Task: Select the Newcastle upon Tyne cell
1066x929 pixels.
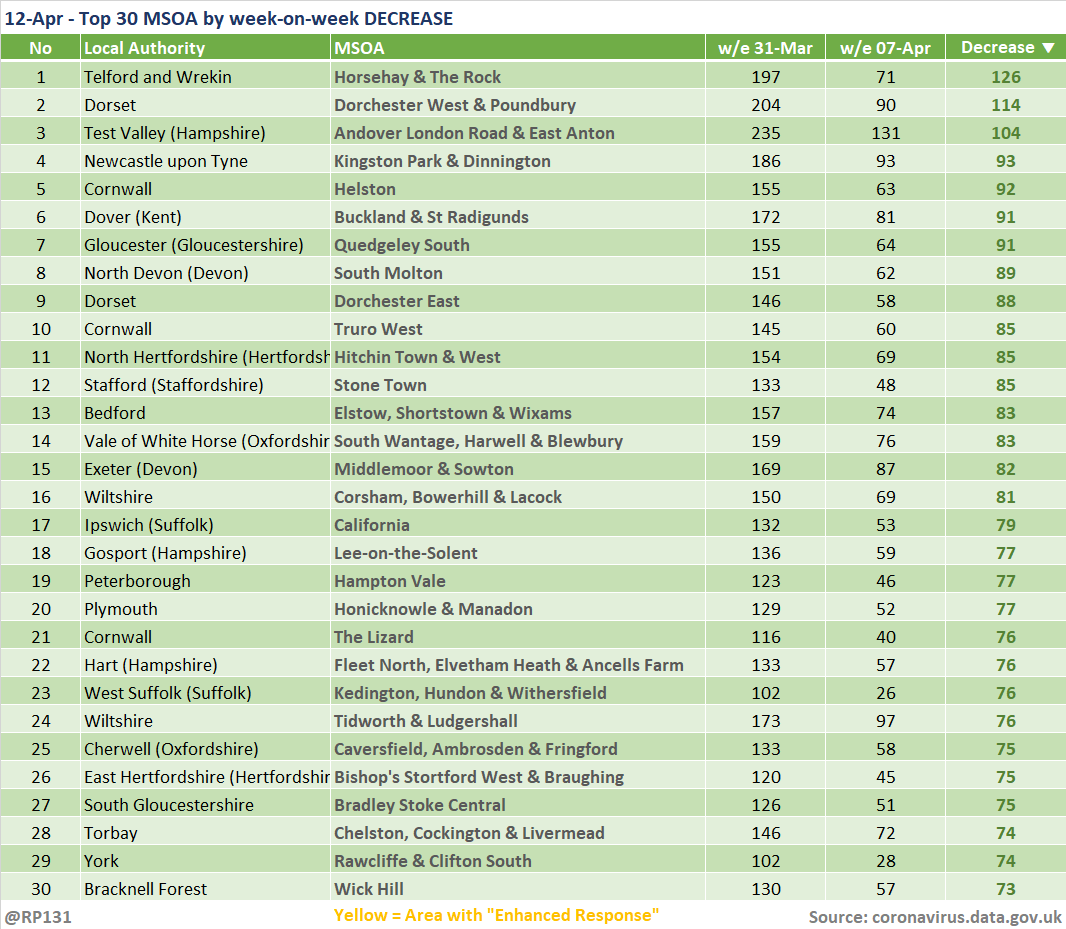Action: coord(165,161)
